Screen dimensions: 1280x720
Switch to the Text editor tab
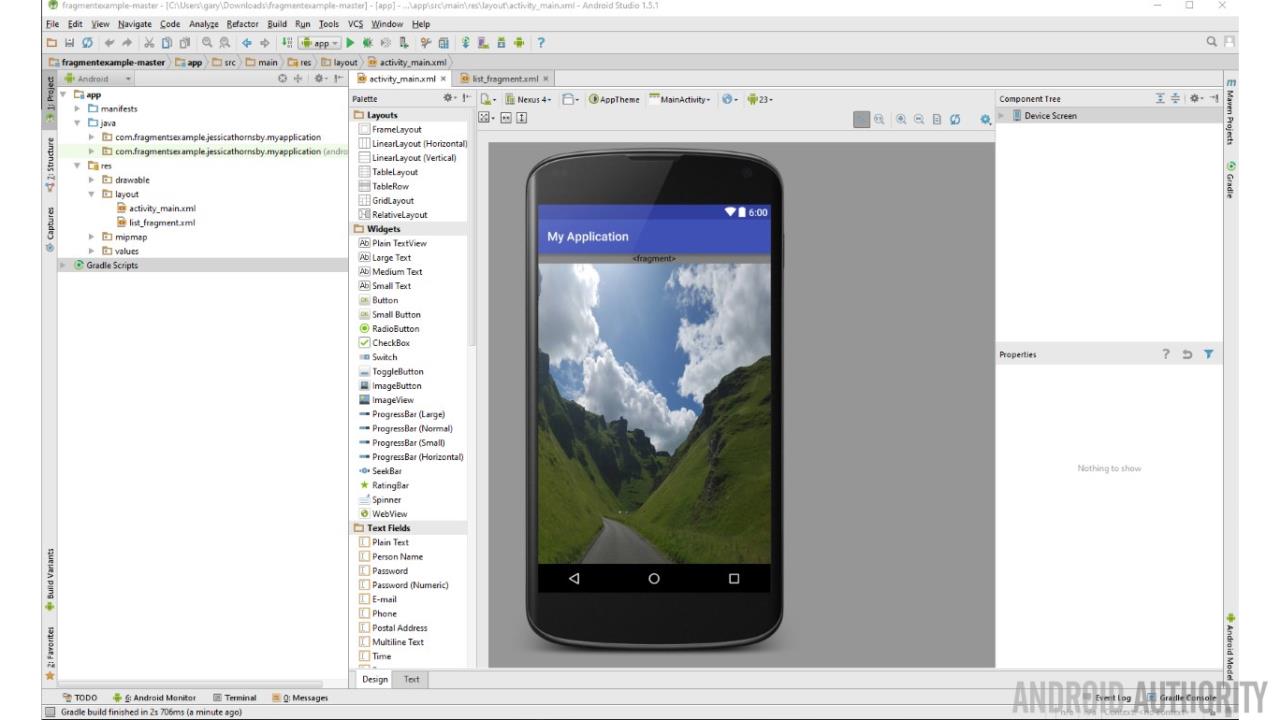pos(411,679)
